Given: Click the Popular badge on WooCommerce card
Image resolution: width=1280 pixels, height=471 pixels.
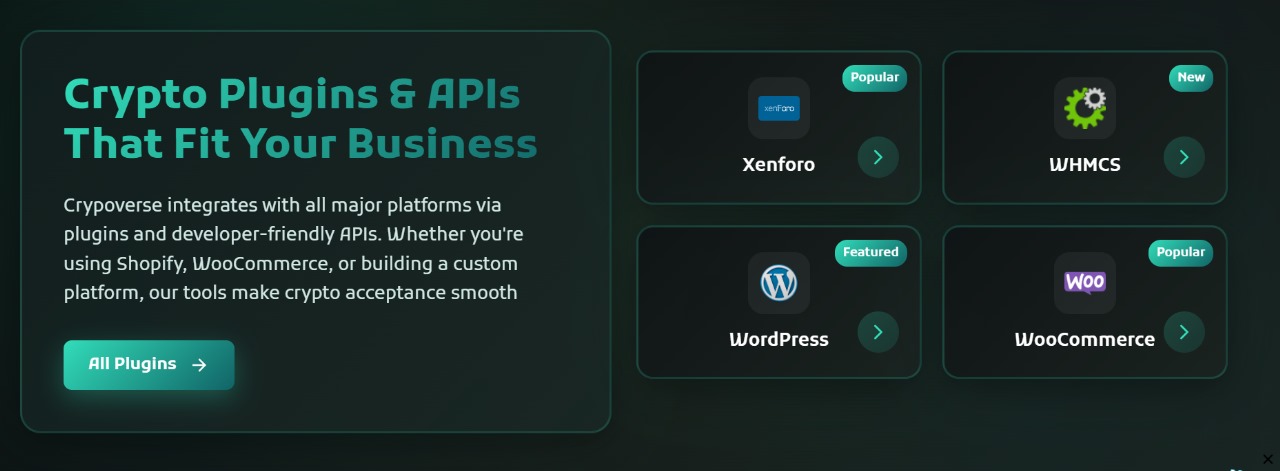Looking at the screenshot, I should [x=1180, y=253].
